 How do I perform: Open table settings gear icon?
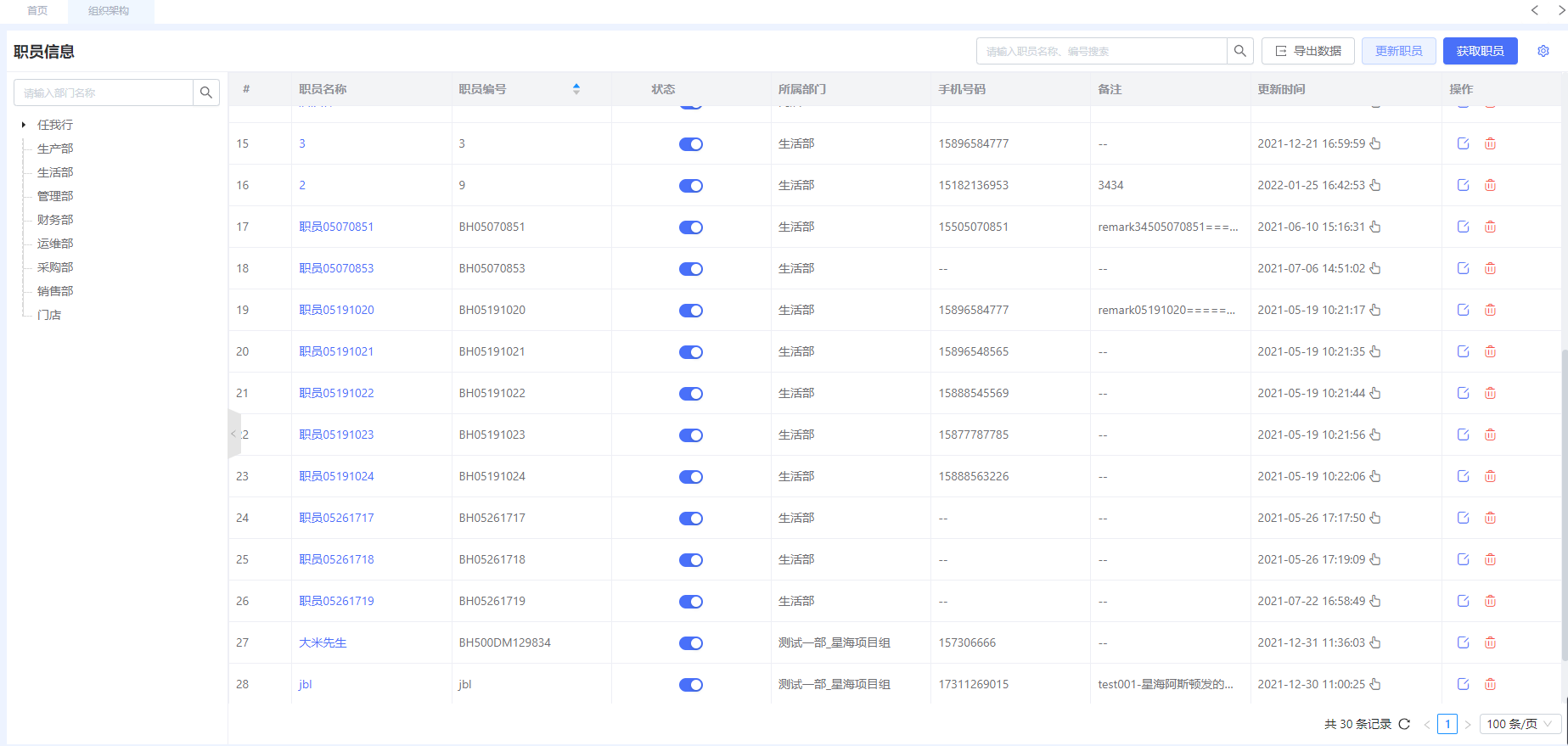pyautogui.click(x=1543, y=51)
